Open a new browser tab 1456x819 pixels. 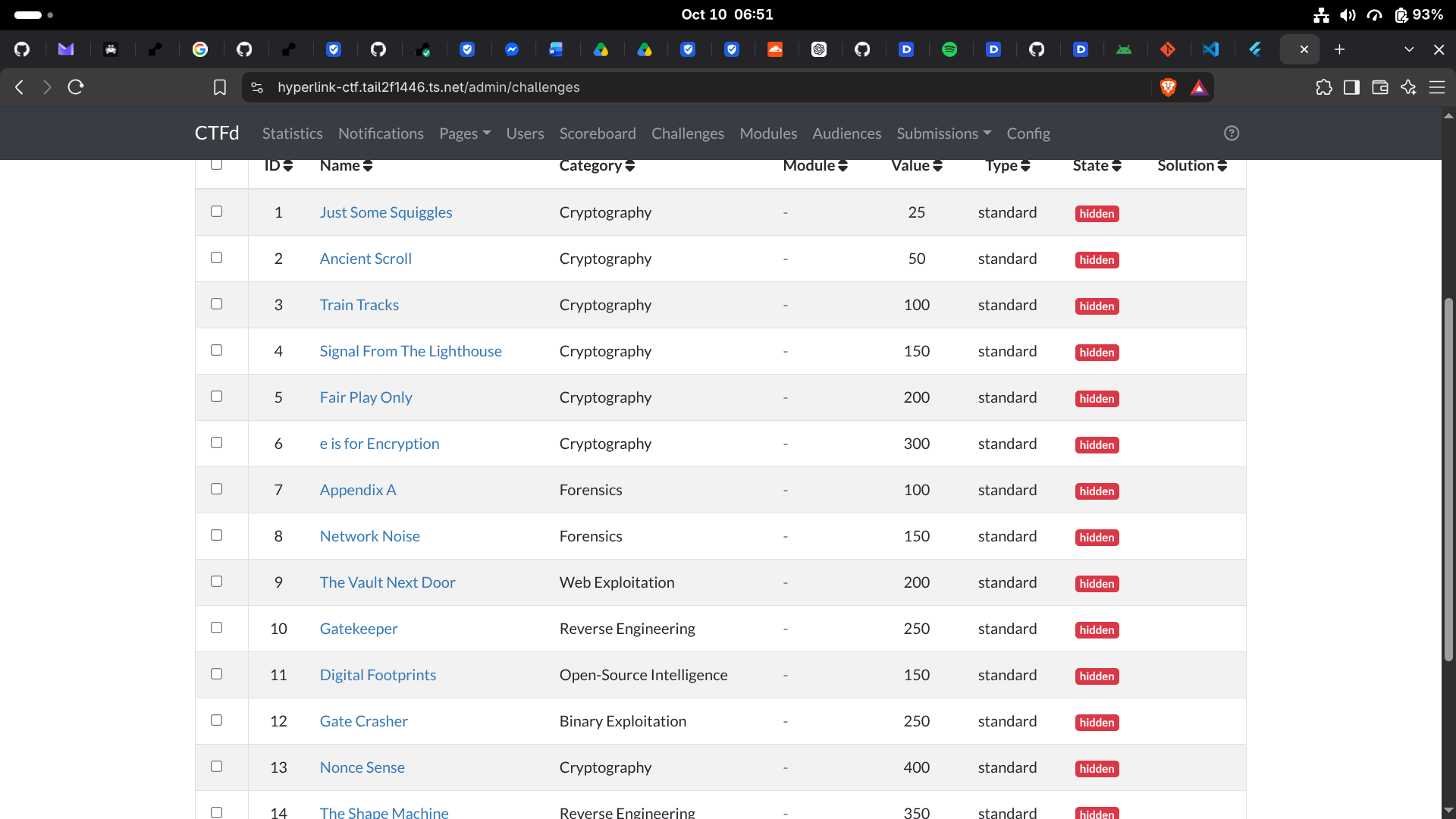pyautogui.click(x=1340, y=49)
